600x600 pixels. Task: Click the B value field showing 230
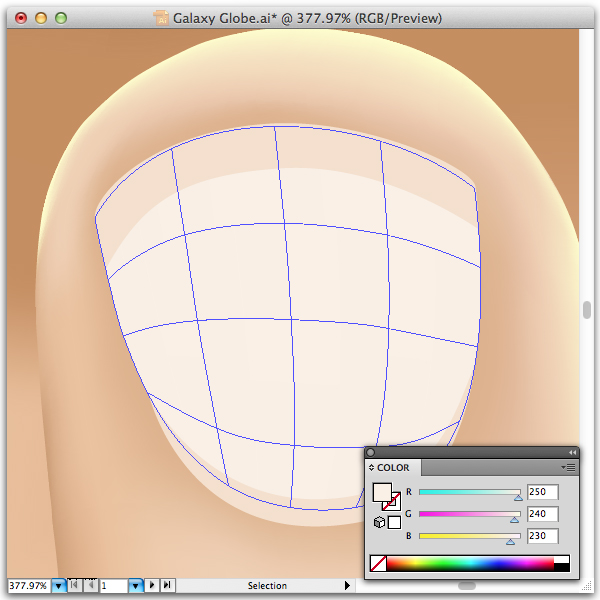point(543,536)
